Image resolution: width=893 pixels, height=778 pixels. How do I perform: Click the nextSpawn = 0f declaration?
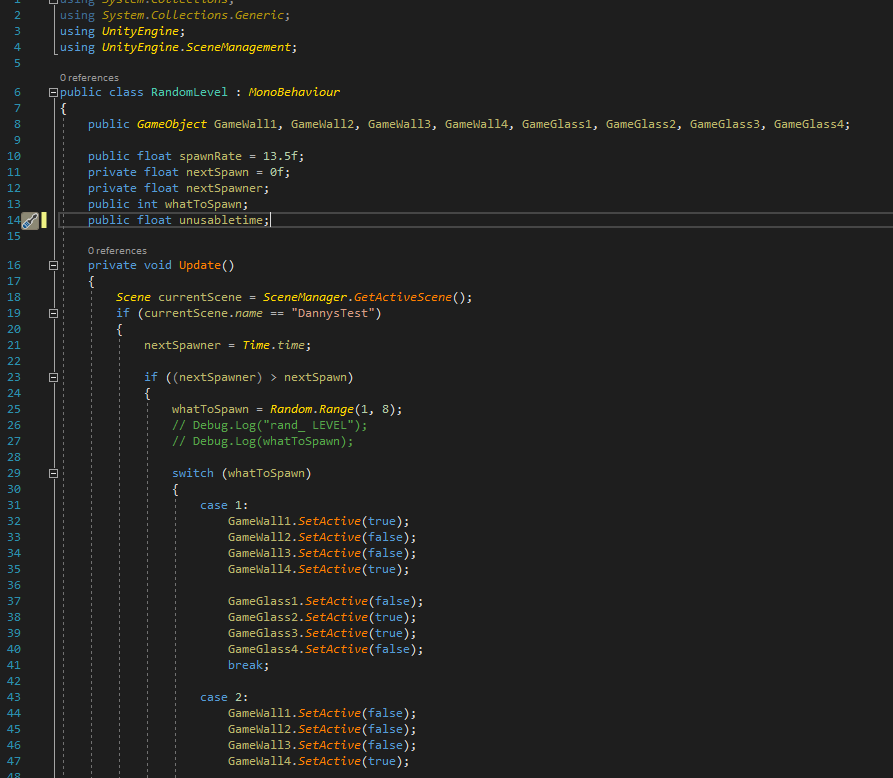point(189,172)
